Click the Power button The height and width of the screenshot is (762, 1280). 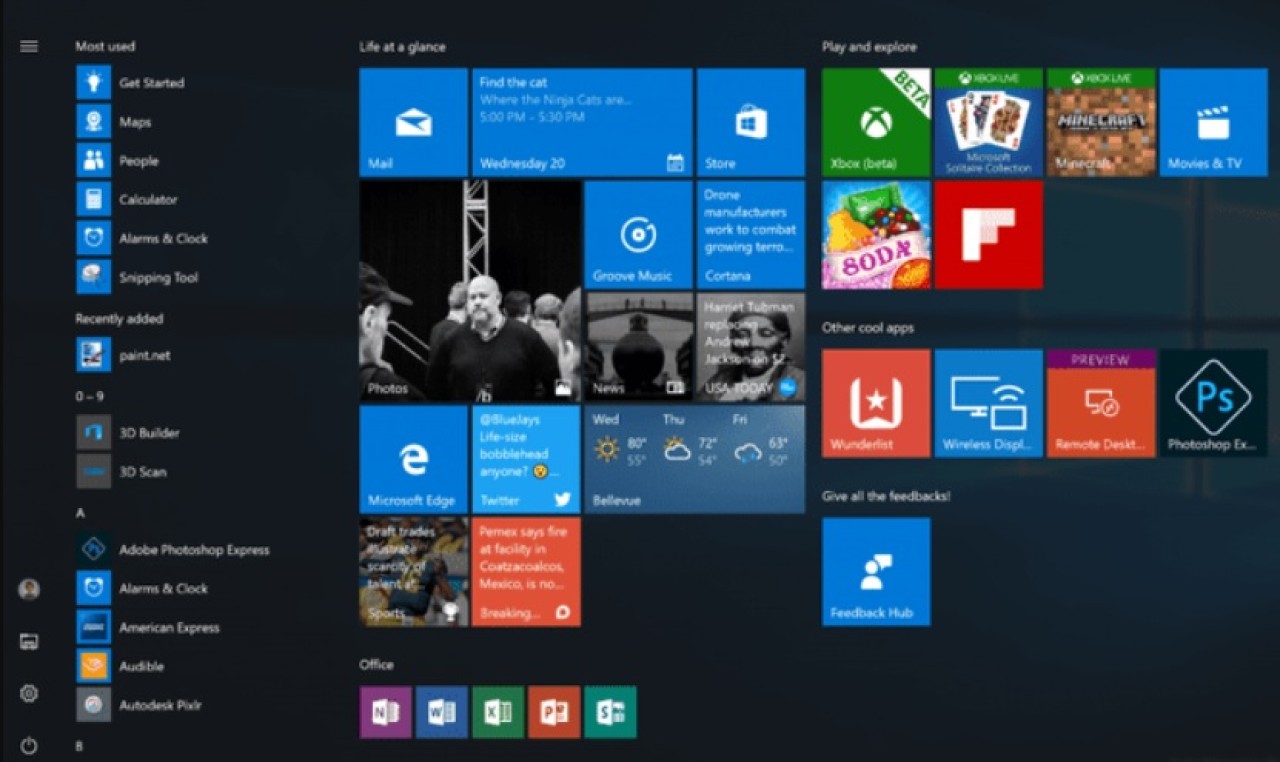point(29,745)
